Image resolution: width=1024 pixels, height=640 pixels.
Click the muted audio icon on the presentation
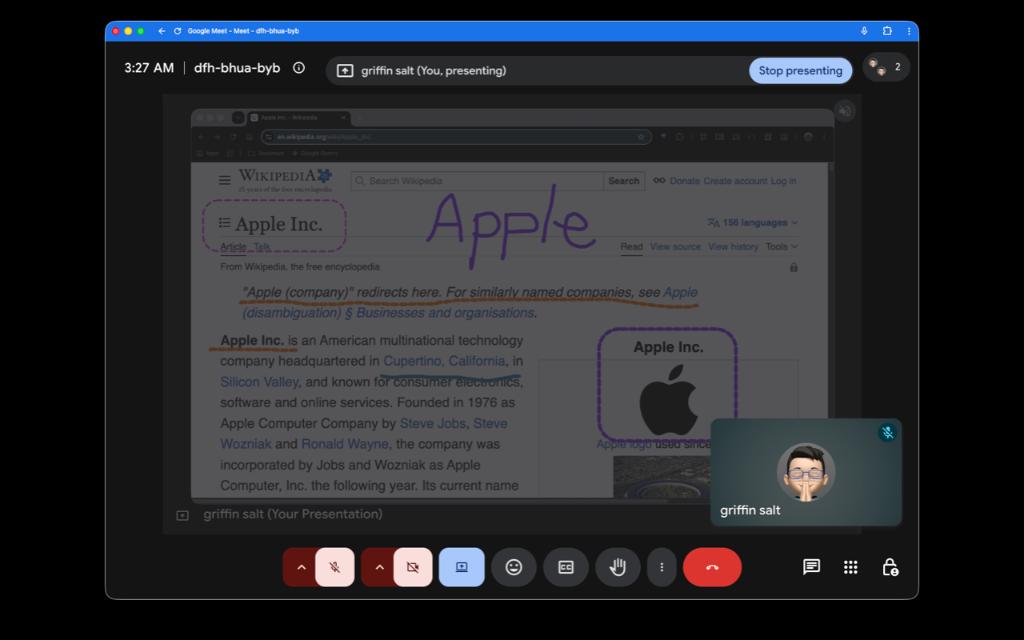pyautogui.click(x=845, y=111)
